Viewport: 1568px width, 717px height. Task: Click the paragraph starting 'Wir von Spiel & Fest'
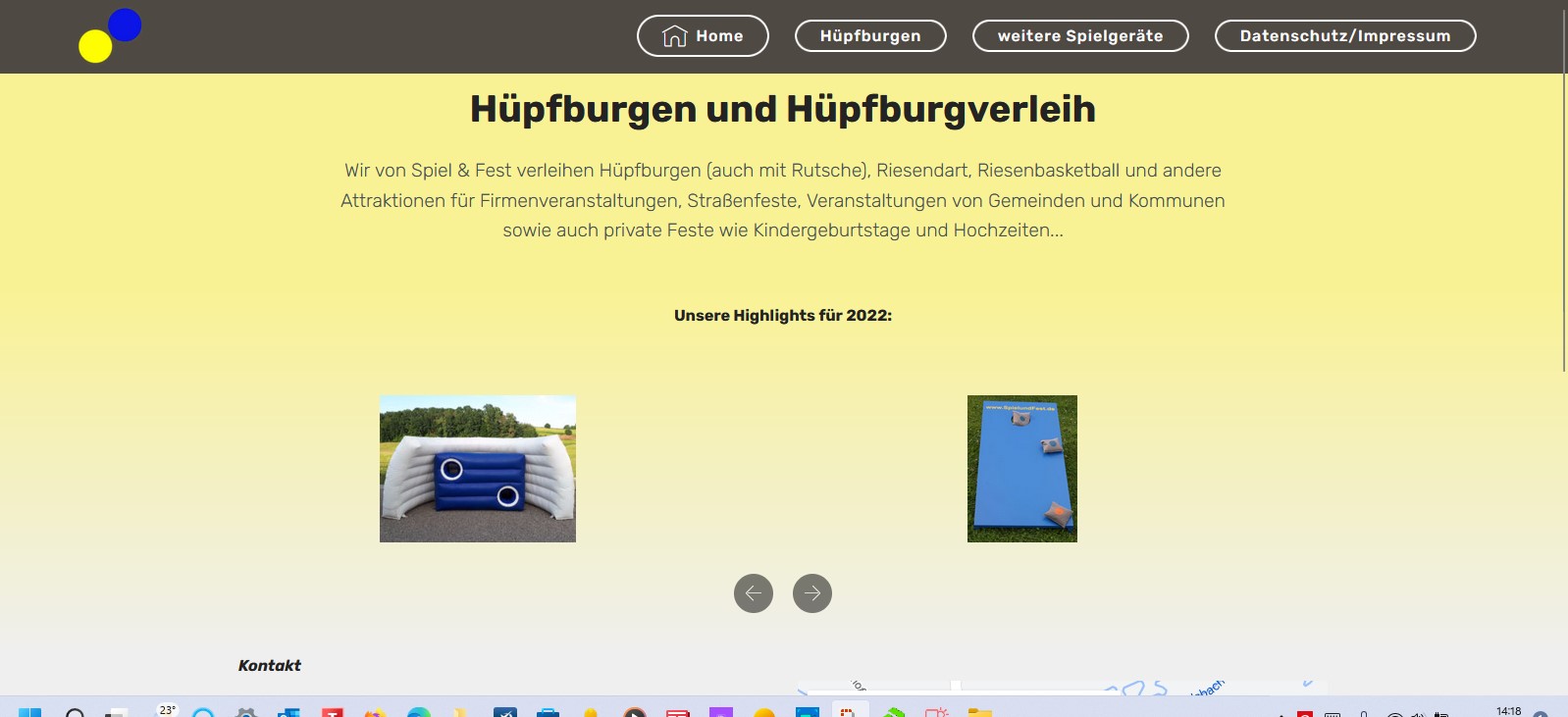(783, 200)
